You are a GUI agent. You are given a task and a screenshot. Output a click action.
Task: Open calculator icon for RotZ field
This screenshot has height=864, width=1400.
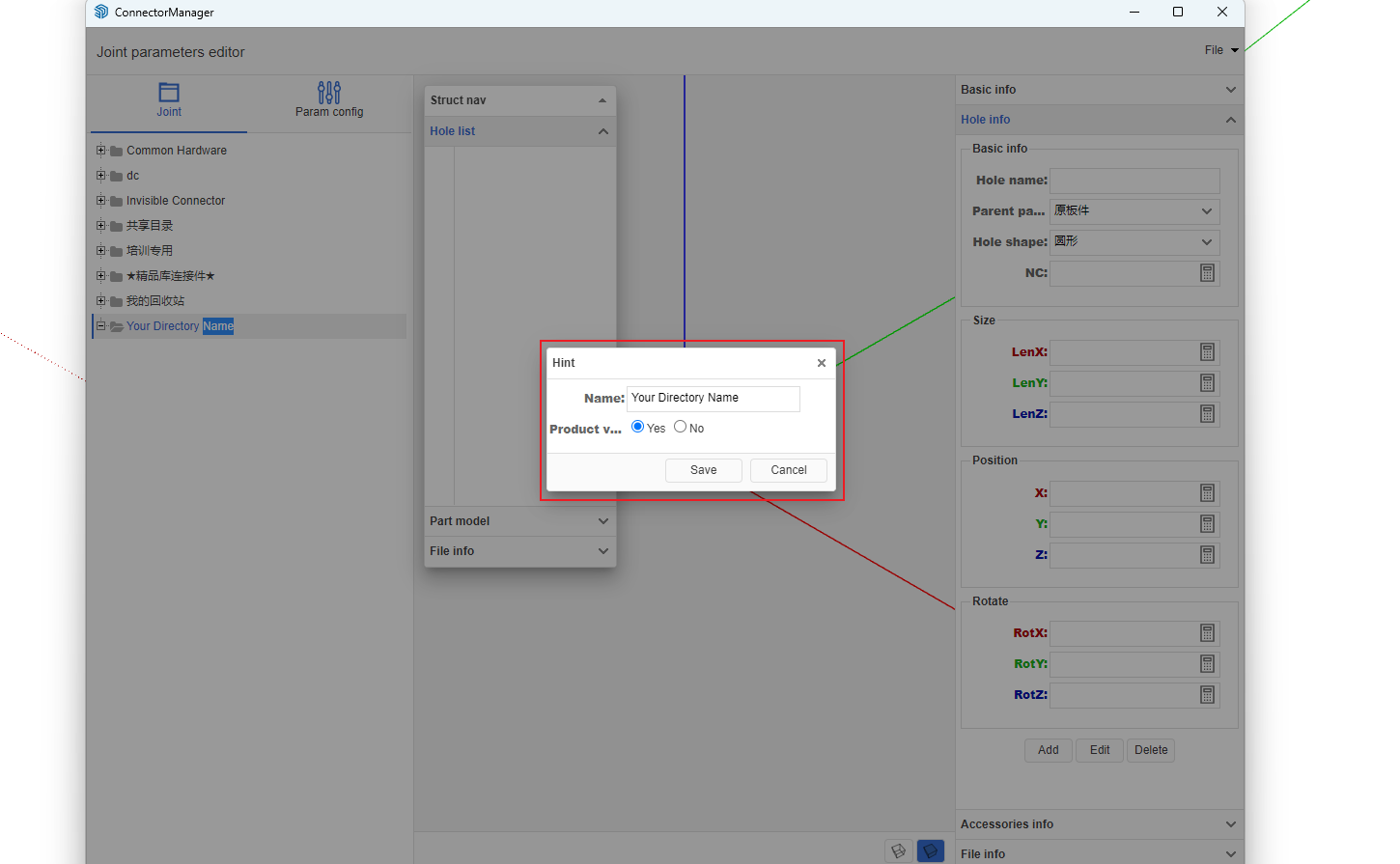(1207, 695)
